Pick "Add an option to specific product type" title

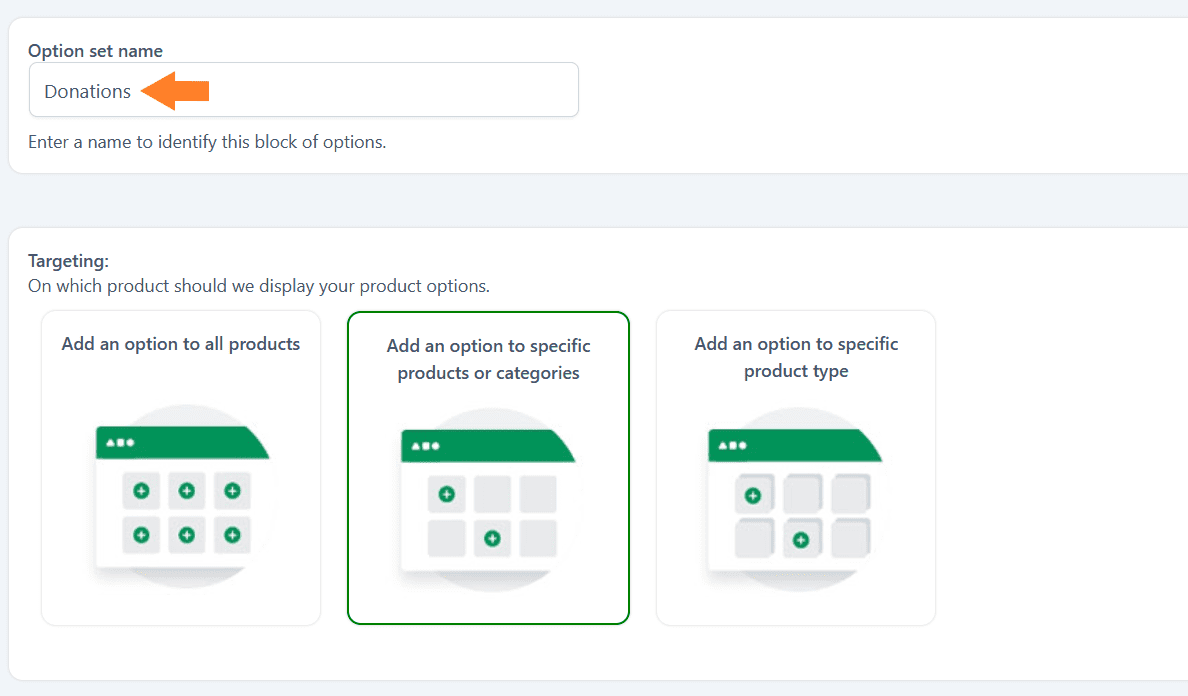[x=796, y=357]
